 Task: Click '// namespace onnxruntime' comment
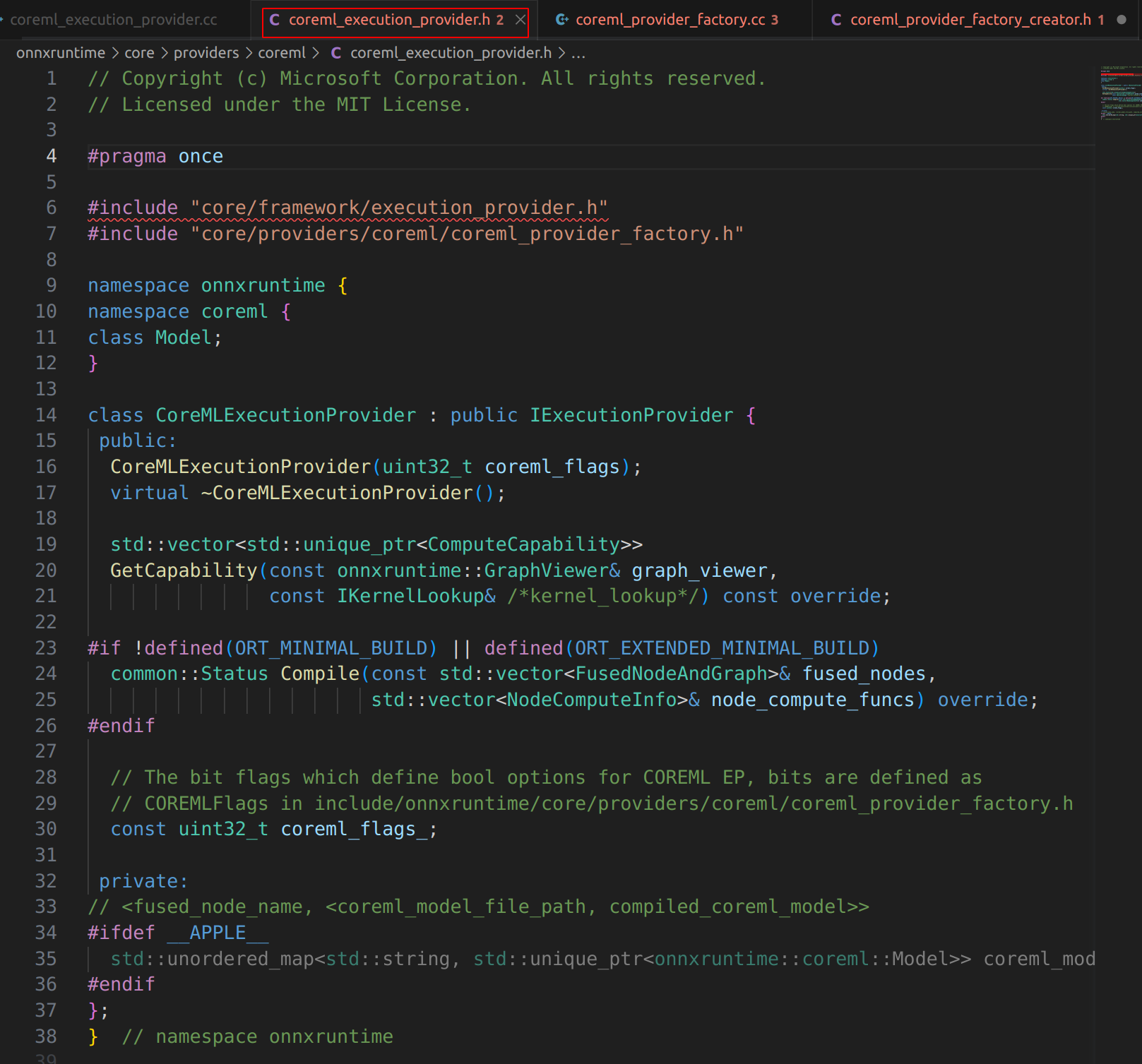[x=257, y=1036]
